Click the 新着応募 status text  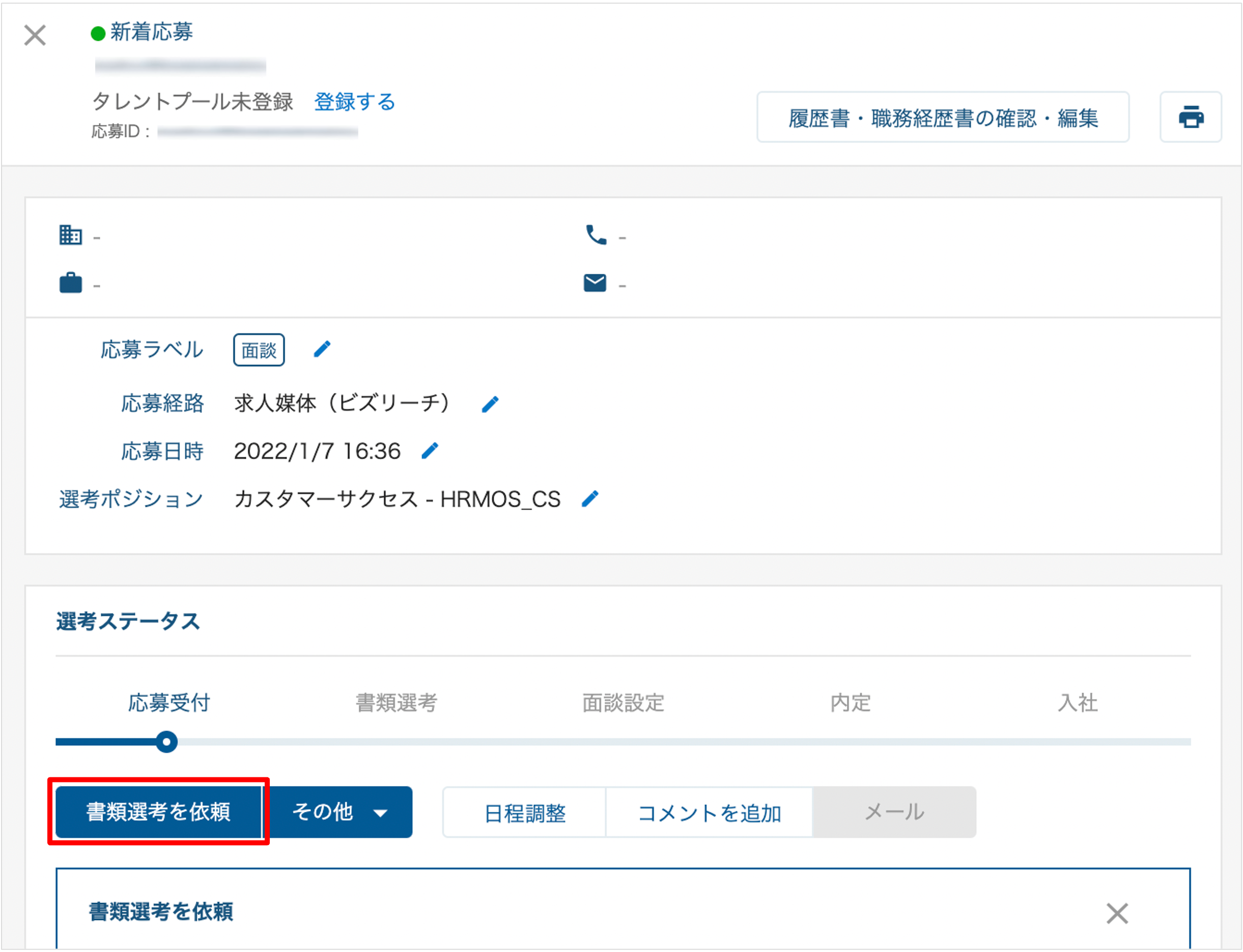click(151, 32)
